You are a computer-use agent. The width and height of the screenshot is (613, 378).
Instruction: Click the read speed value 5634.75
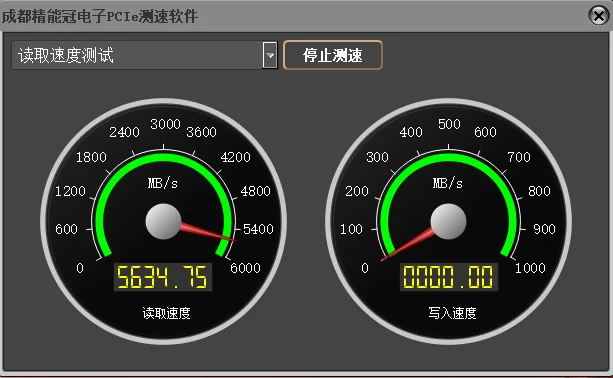[x=162, y=277]
